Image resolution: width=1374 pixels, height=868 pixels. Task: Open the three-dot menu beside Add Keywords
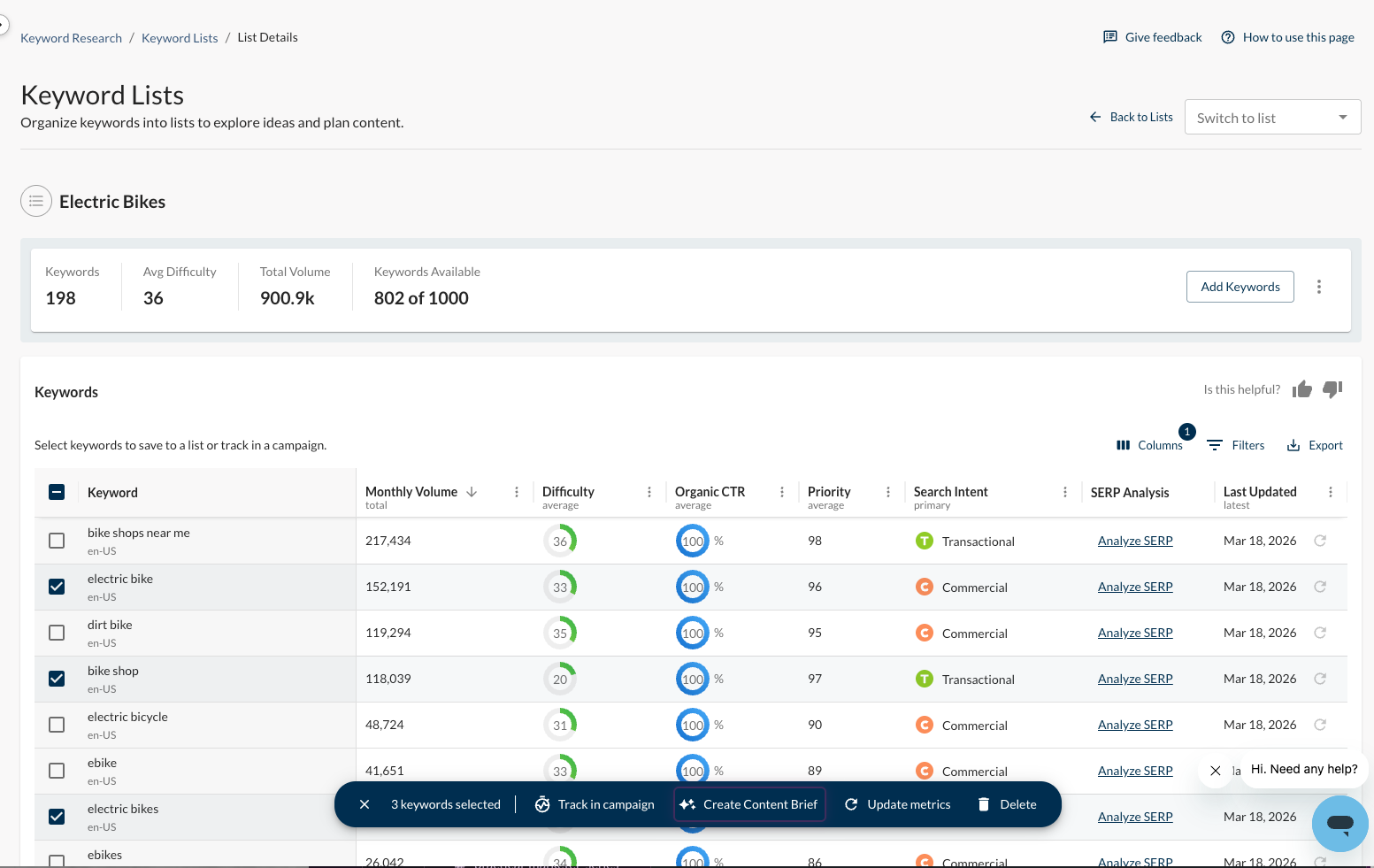[1318, 287]
